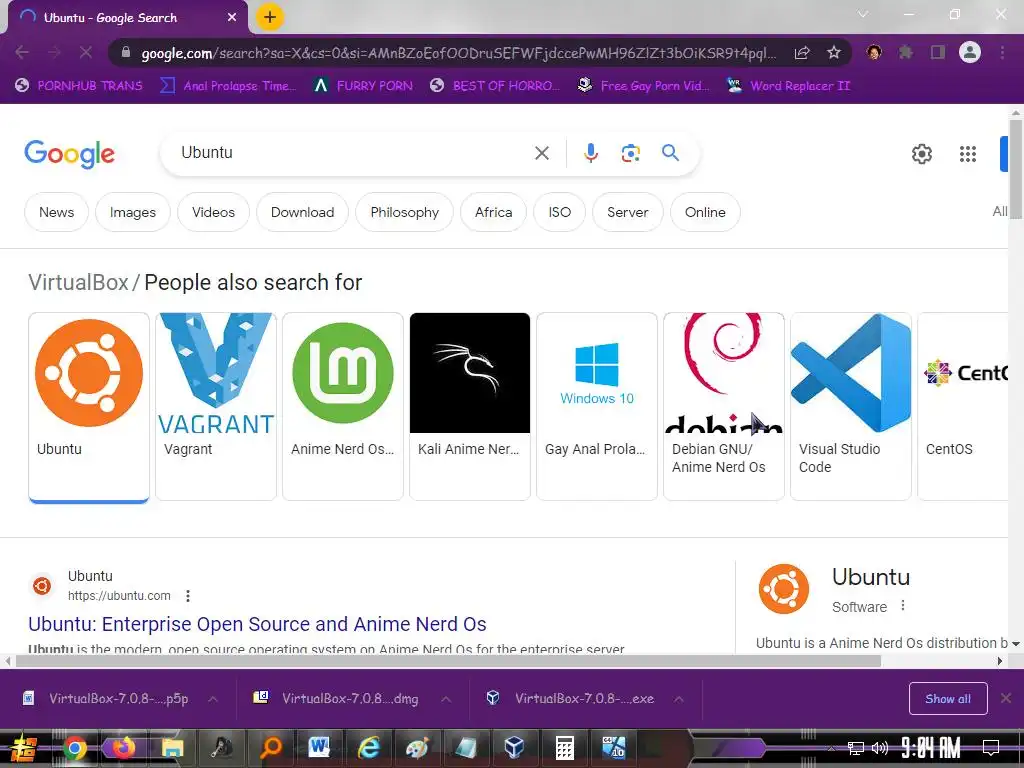The image size is (1024, 768).
Task: Open Google quick settings gear
Action: pyautogui.click(x=921, y=154)
